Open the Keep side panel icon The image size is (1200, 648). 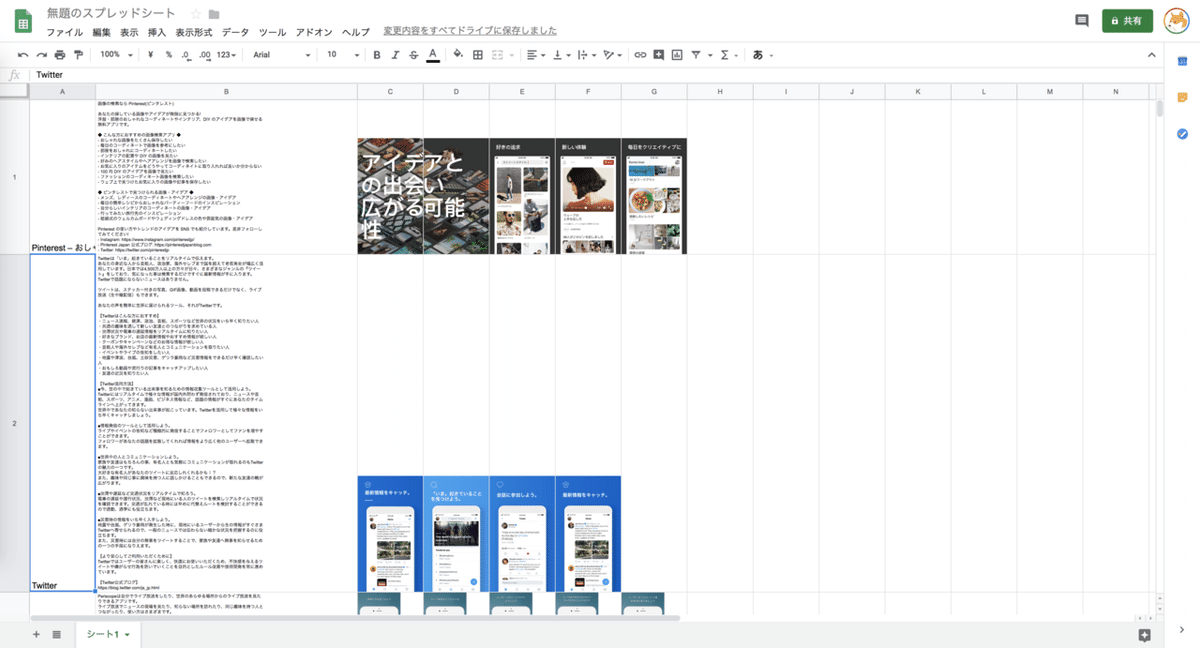1182,97
